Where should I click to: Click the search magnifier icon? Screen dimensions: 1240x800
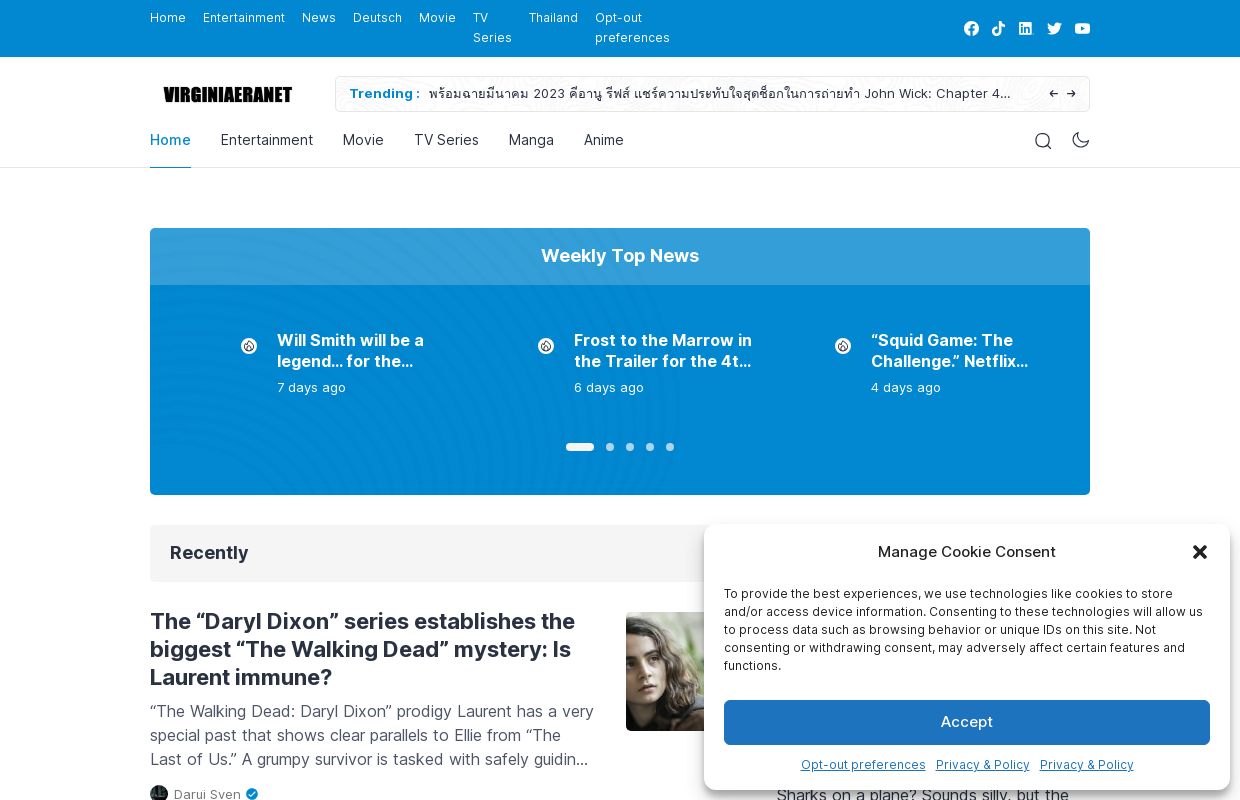(1043, 140)
